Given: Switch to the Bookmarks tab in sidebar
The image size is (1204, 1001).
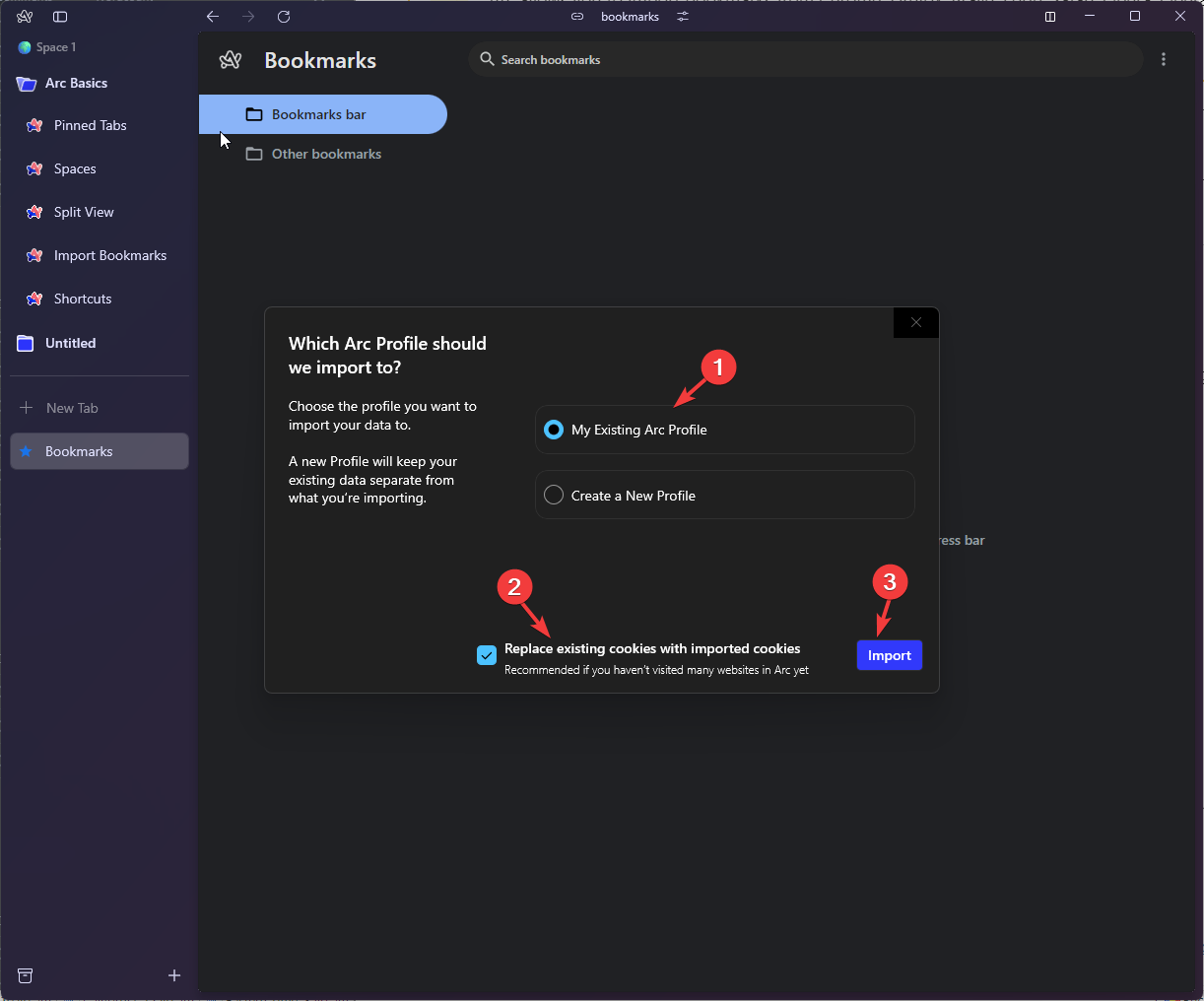Looking at the screenshot, I should pos(100,451).
